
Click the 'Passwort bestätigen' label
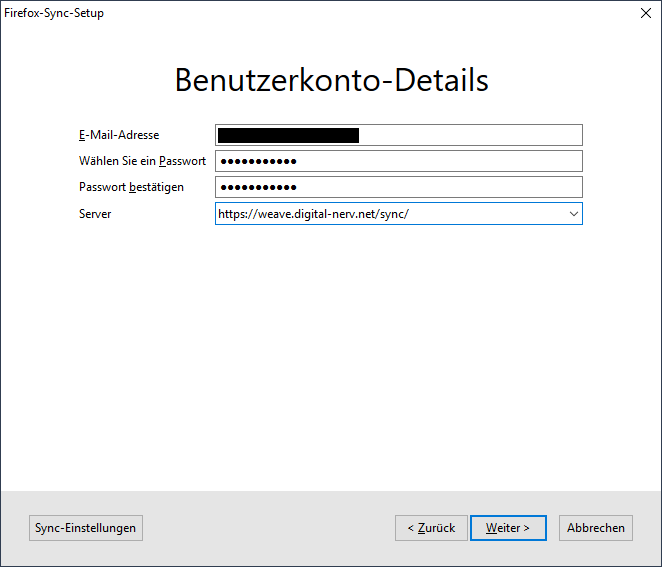pos(131,187)
